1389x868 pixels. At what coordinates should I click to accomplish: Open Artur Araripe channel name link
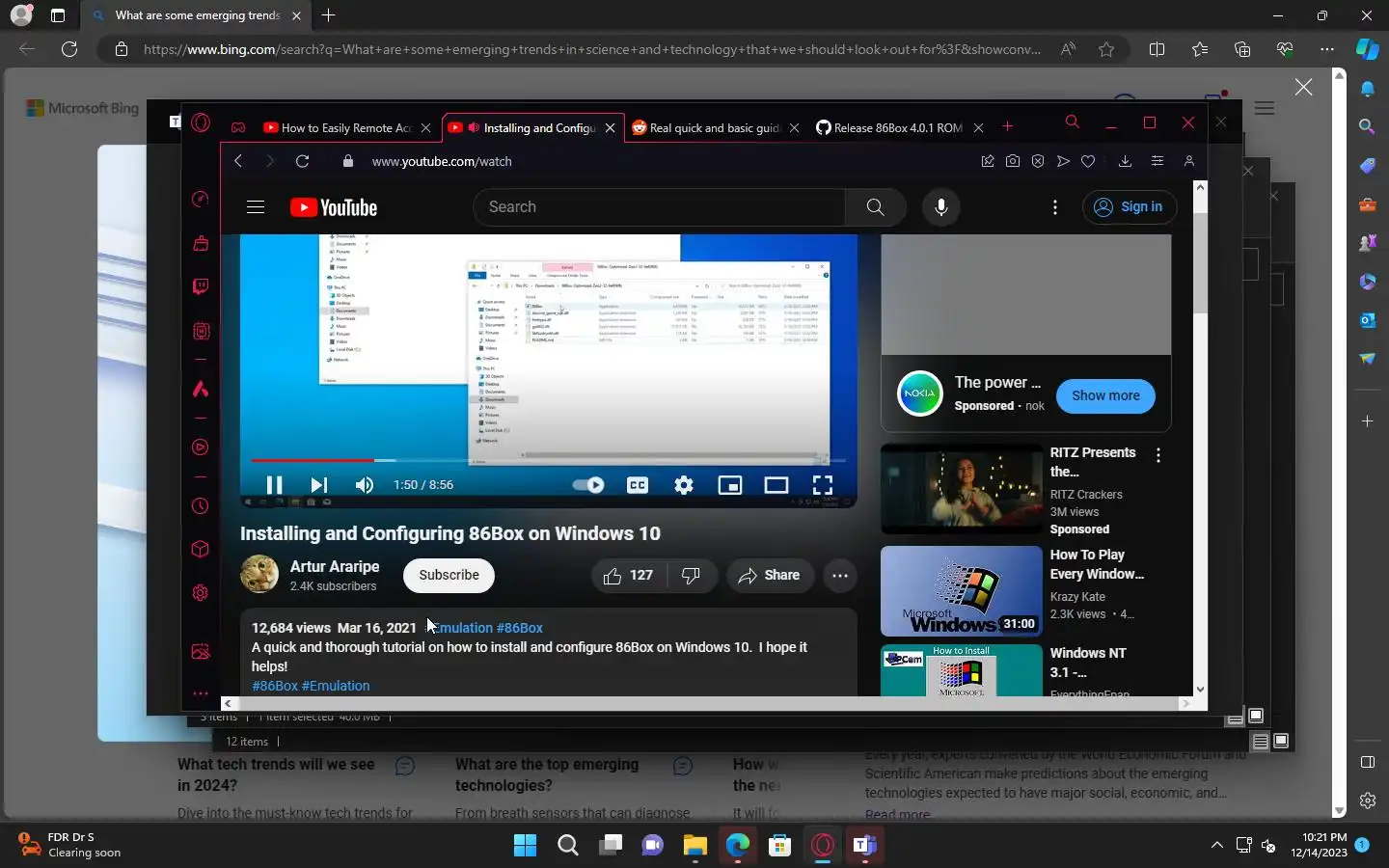(x=335, y=566)
